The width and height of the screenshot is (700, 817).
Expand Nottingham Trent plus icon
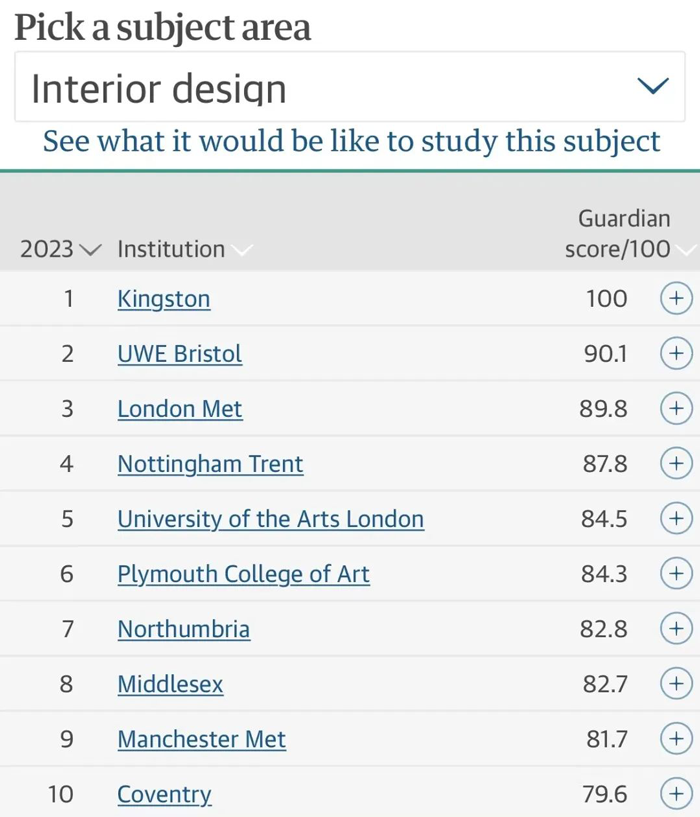(x=676, y=463)
